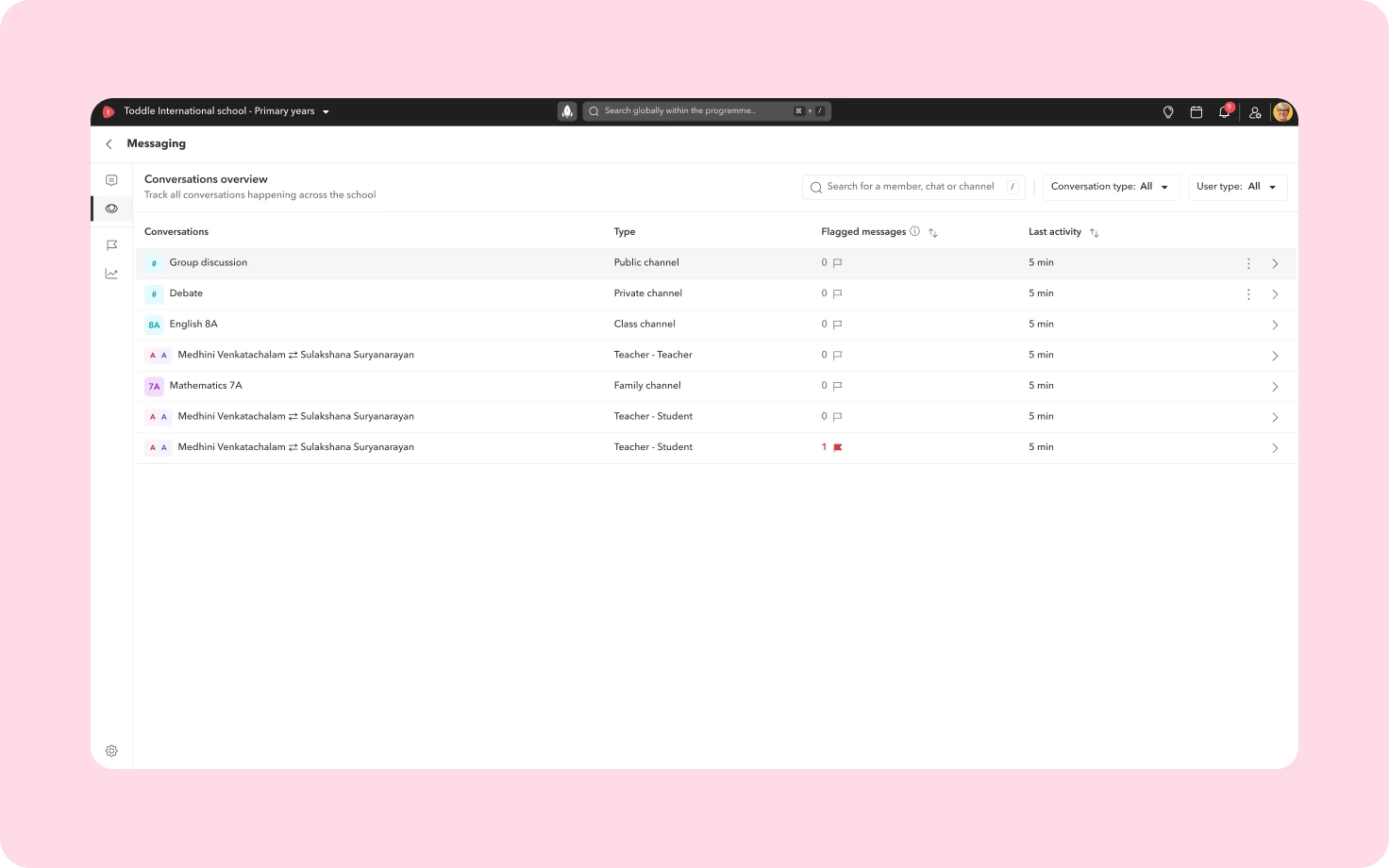
Task: Click the global programme search bar
Action: click(x=707, y=111)
